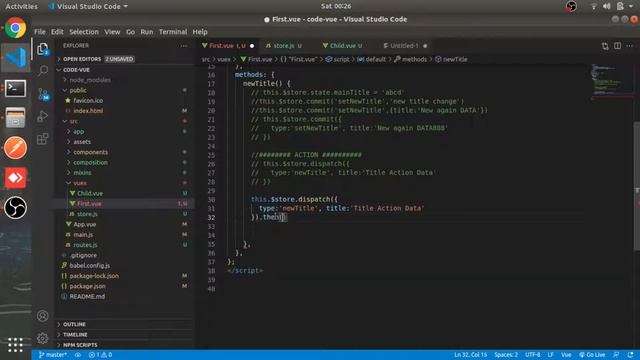The image size is (640, 360).
Task: Open the Selection menu
Action: 84,32
